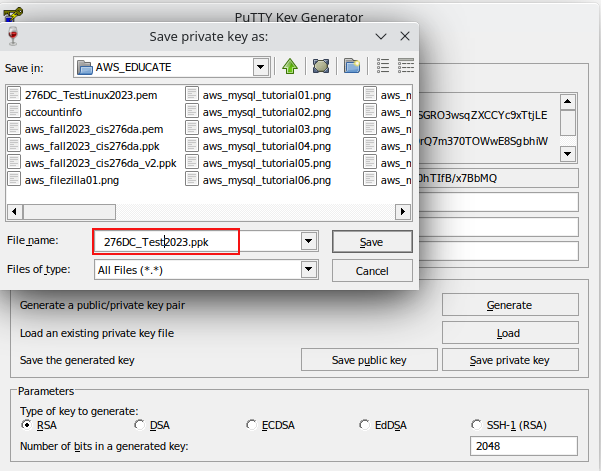601x471 pixels.
Task: Click the desktop view toolbar icon
Action: coord(321,66)
